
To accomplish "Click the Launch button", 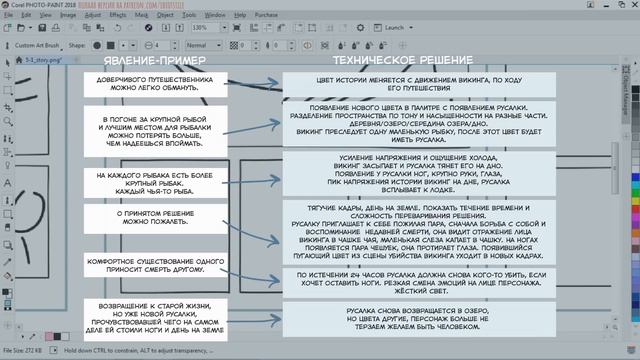I will pos(389,28).
